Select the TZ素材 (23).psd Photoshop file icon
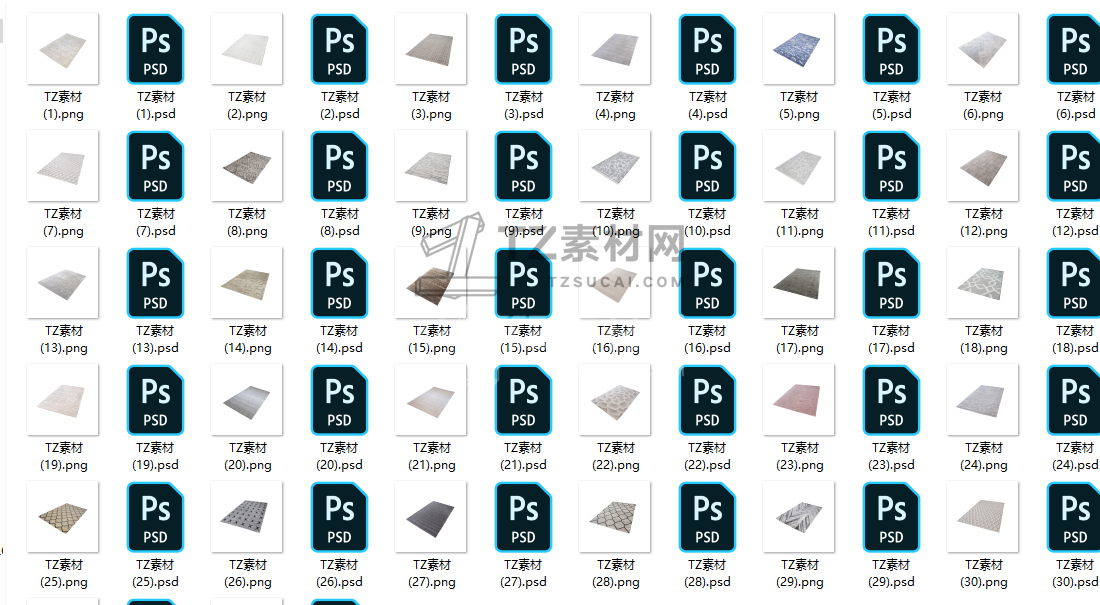 click(x=891, y=401)
